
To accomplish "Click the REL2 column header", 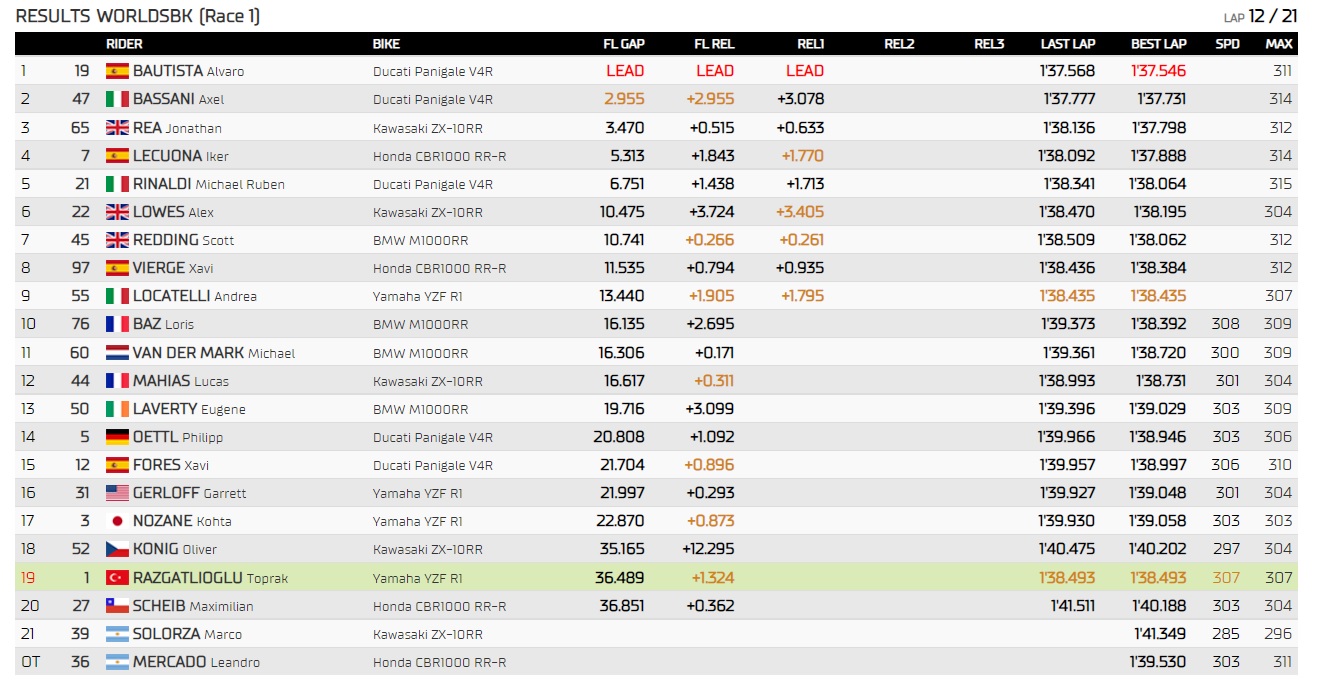I will coord(900,44).
